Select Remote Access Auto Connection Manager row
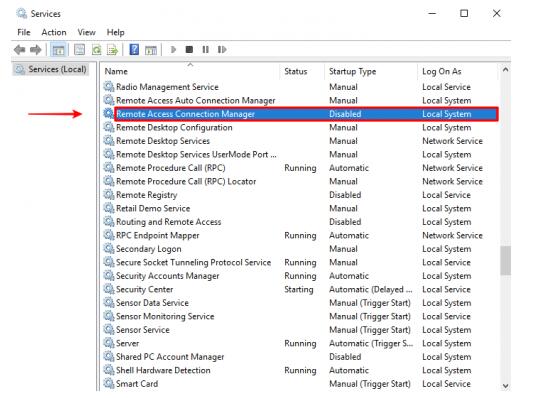Screen dimensions: 541x398 point(301,100)
